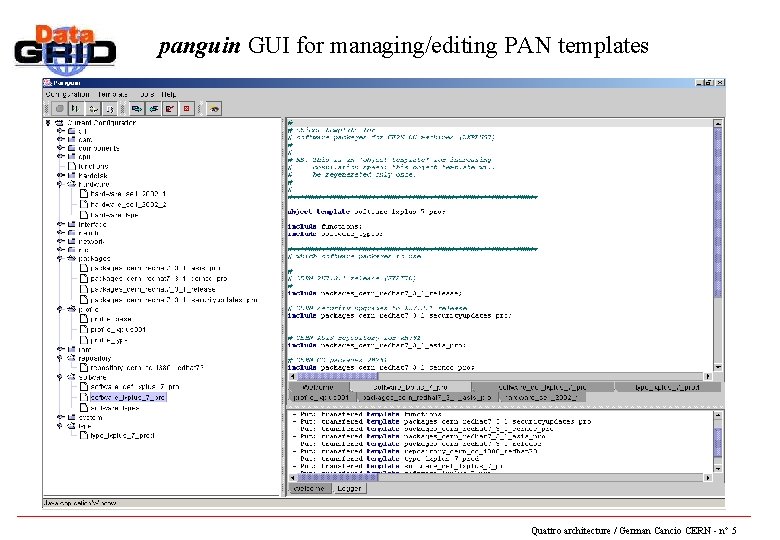Select highlighted software_lxplus_7_pro tree item
The image size is (780, 540).
[128, 397]
